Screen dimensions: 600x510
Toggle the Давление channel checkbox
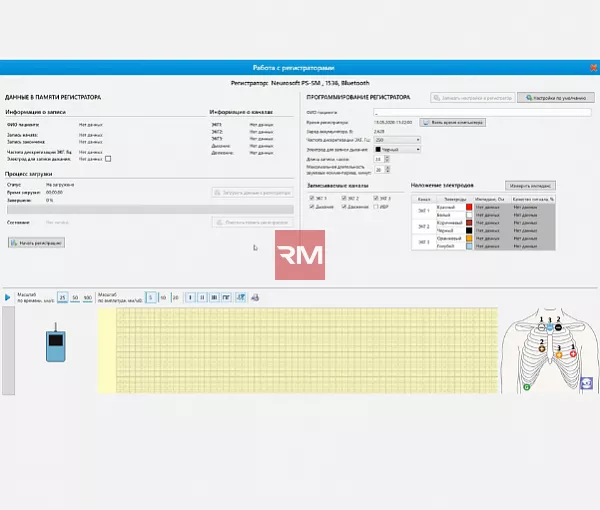coord(344,207)
